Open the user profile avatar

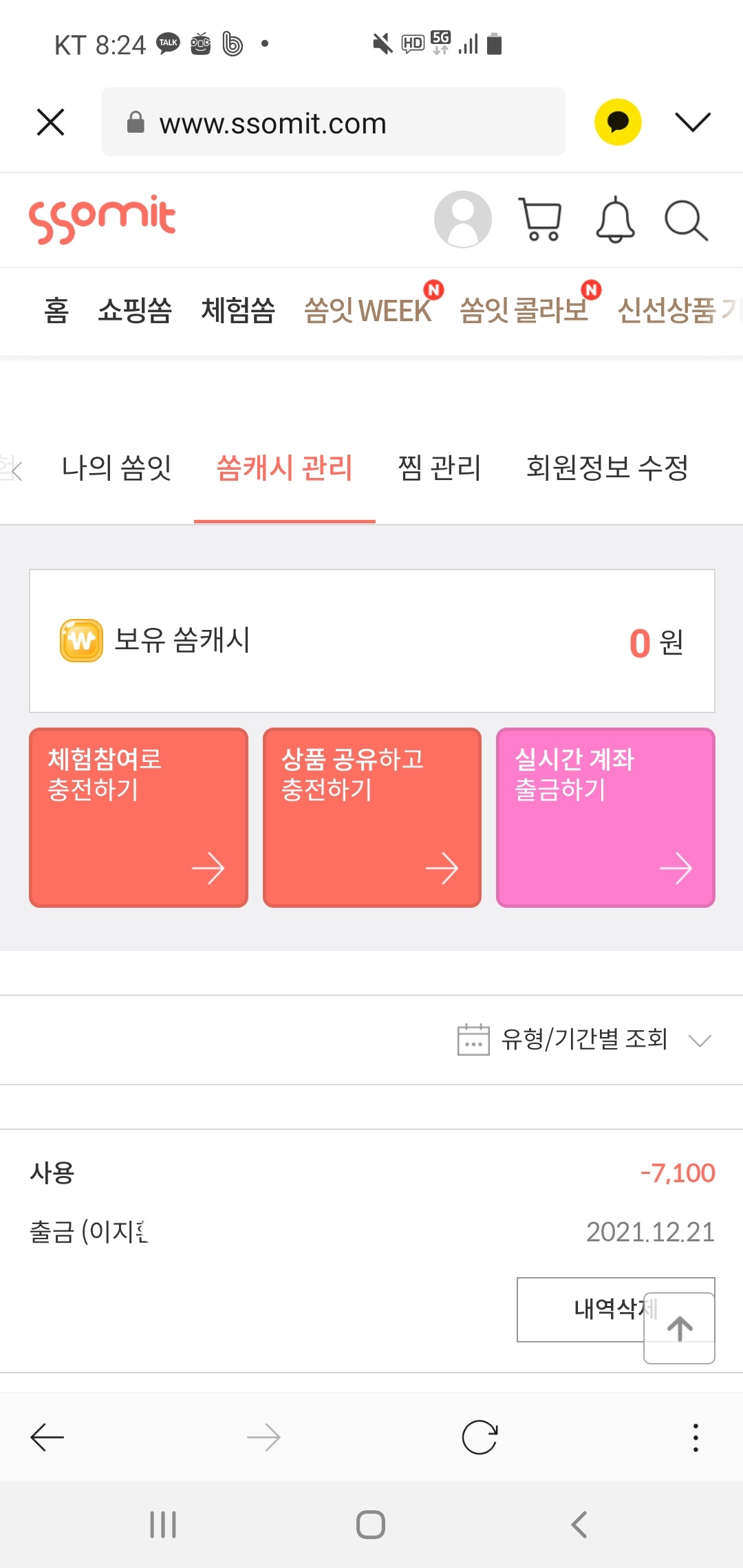(463, 219)
